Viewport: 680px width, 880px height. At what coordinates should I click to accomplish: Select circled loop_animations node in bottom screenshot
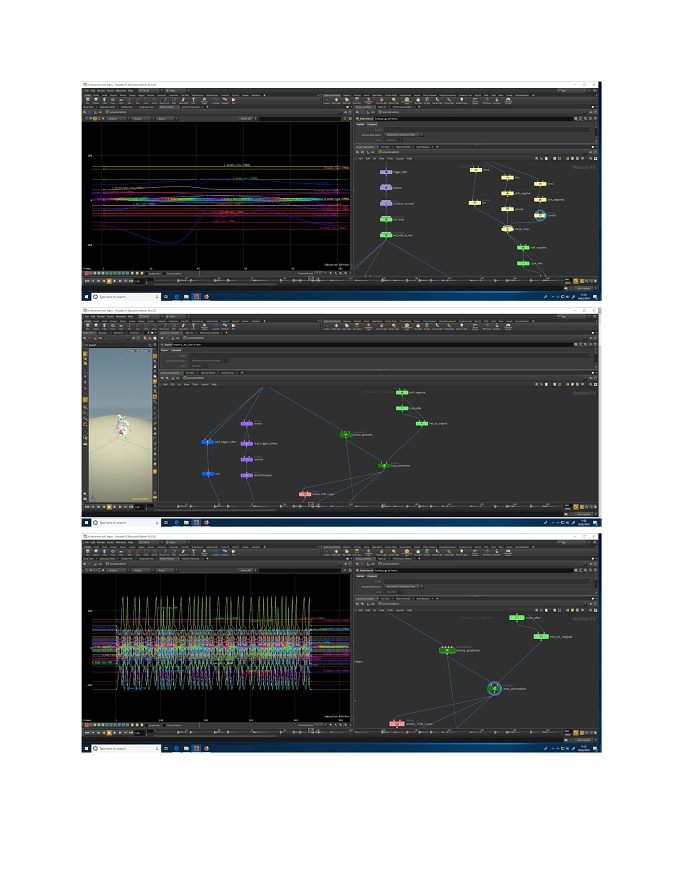click(x=494, y=689)
